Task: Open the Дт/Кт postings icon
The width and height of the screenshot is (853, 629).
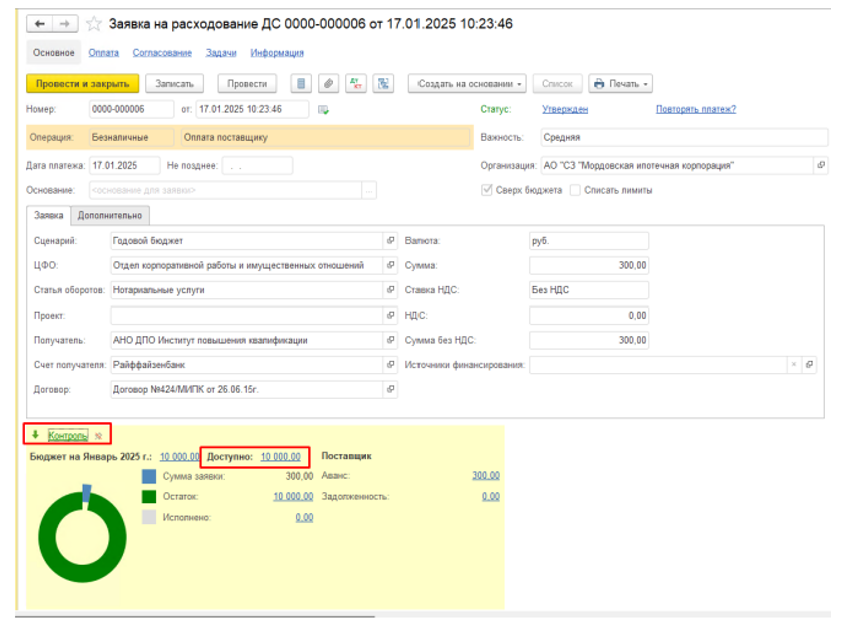Action: tap(355, 84)
